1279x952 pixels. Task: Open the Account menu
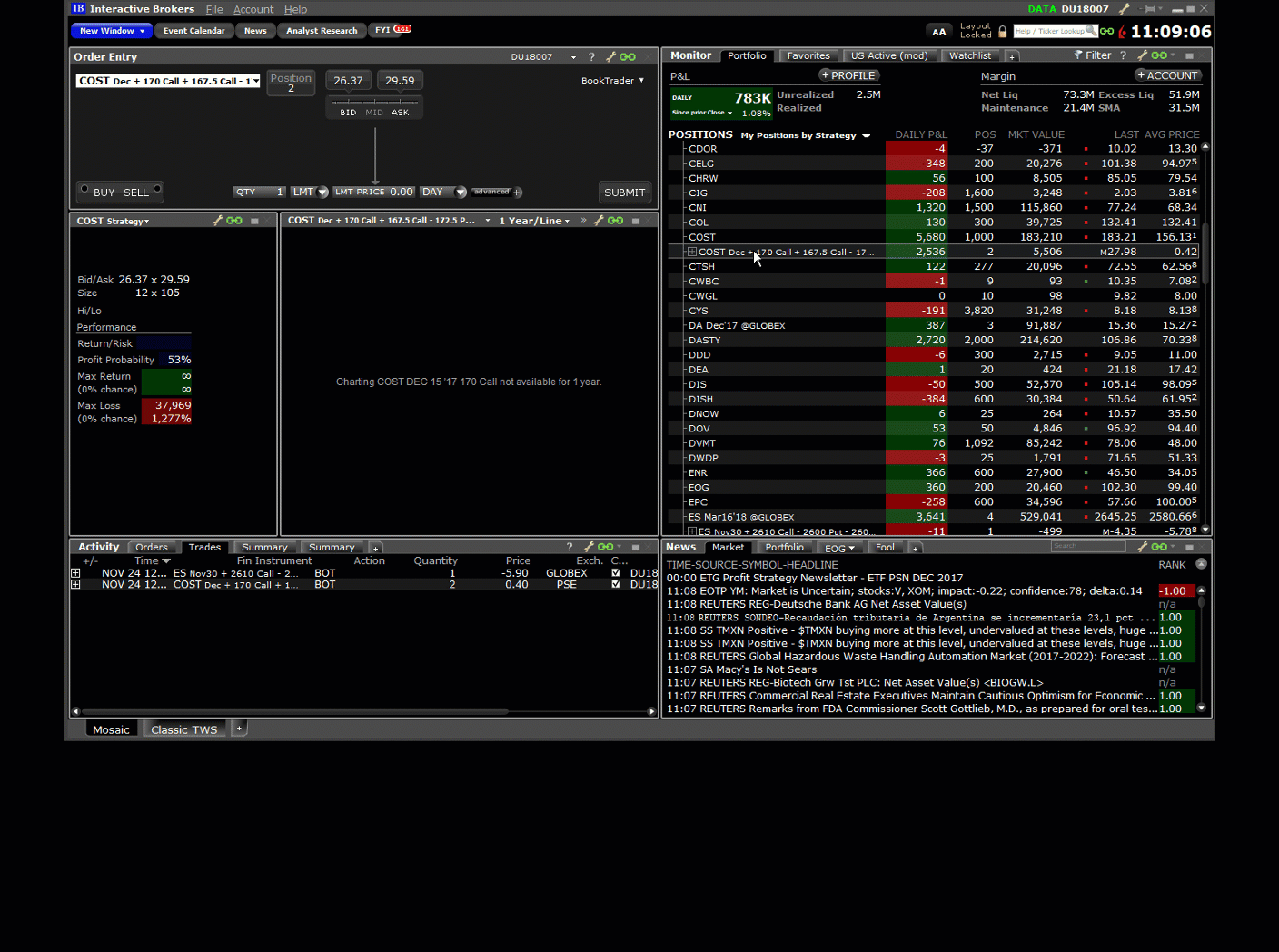(253, 9)
